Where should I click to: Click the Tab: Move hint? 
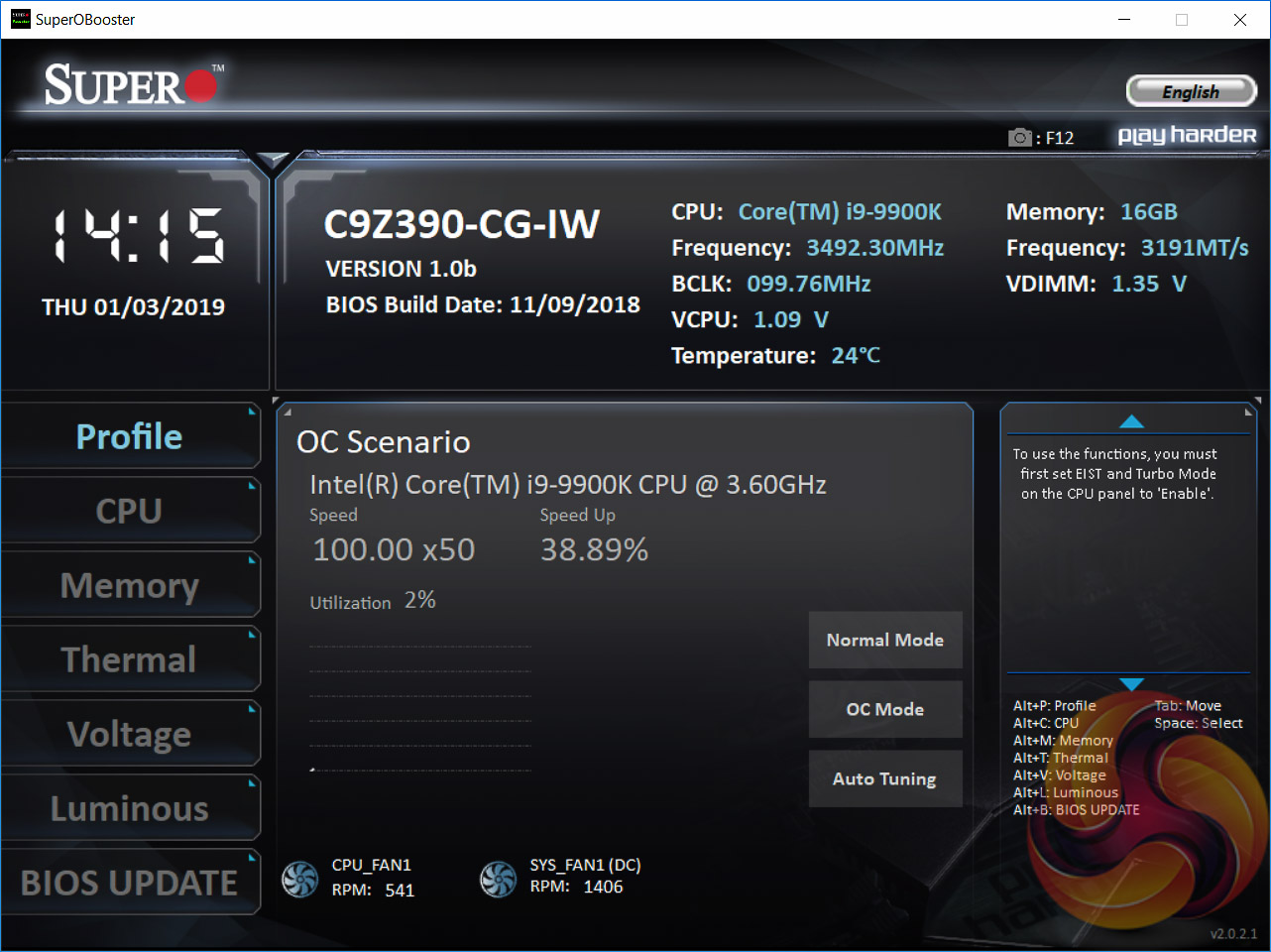1188,706
